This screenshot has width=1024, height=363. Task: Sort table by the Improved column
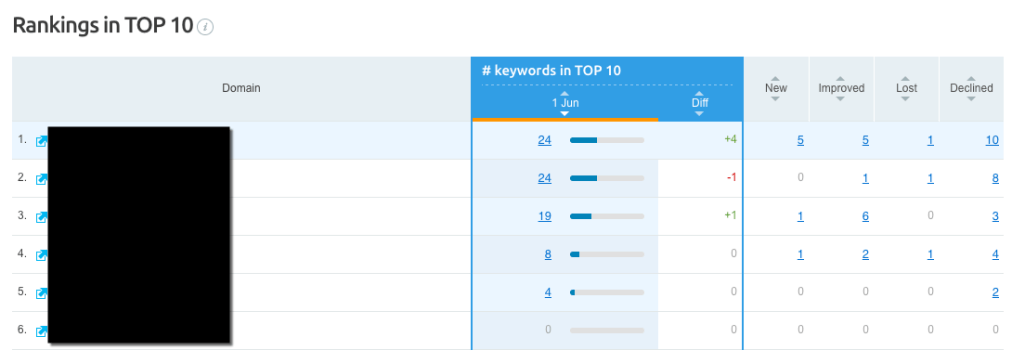[x=841, y=88]
